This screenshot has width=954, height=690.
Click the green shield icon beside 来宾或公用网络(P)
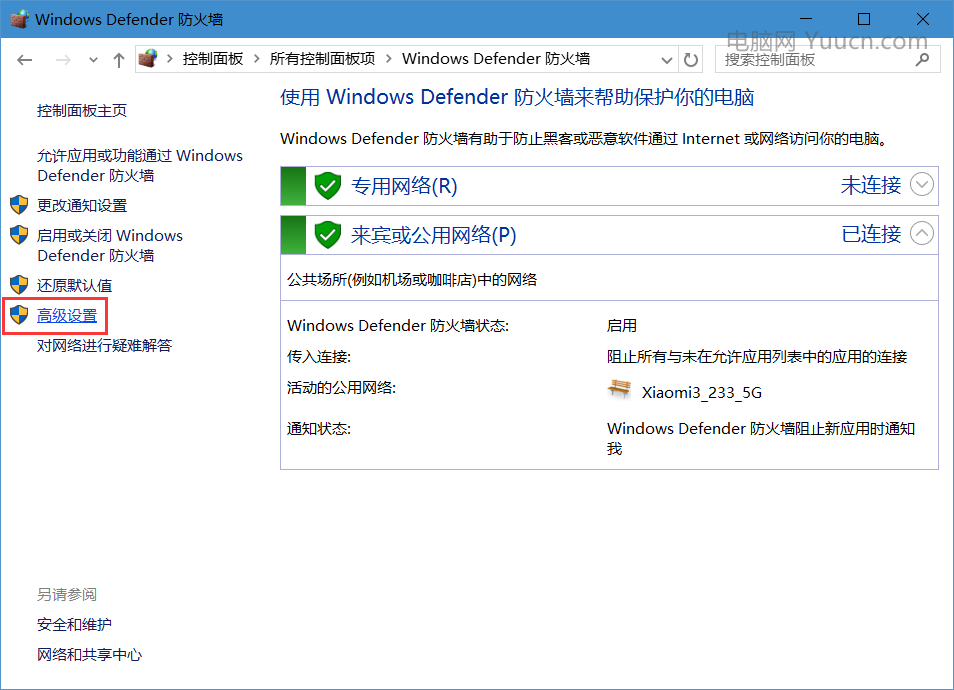click(327, 234)
